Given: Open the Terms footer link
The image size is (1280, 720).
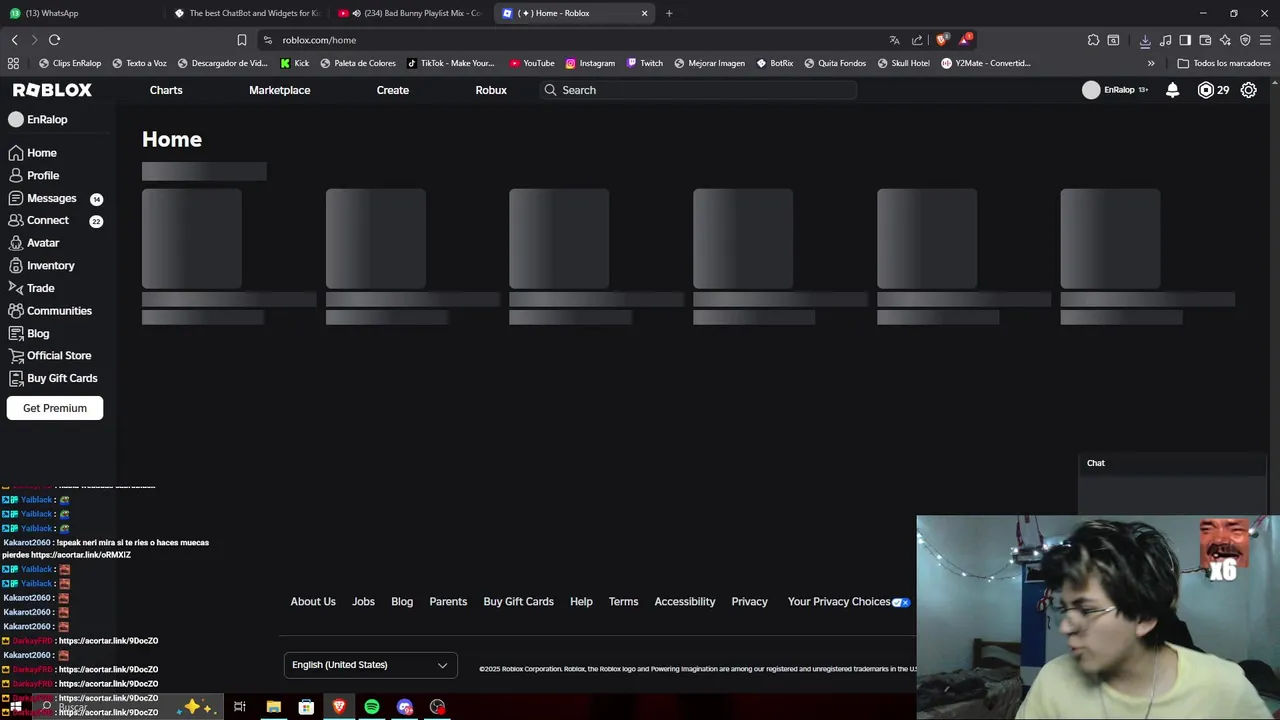Looking at the screenshot, I should (623, 602).
